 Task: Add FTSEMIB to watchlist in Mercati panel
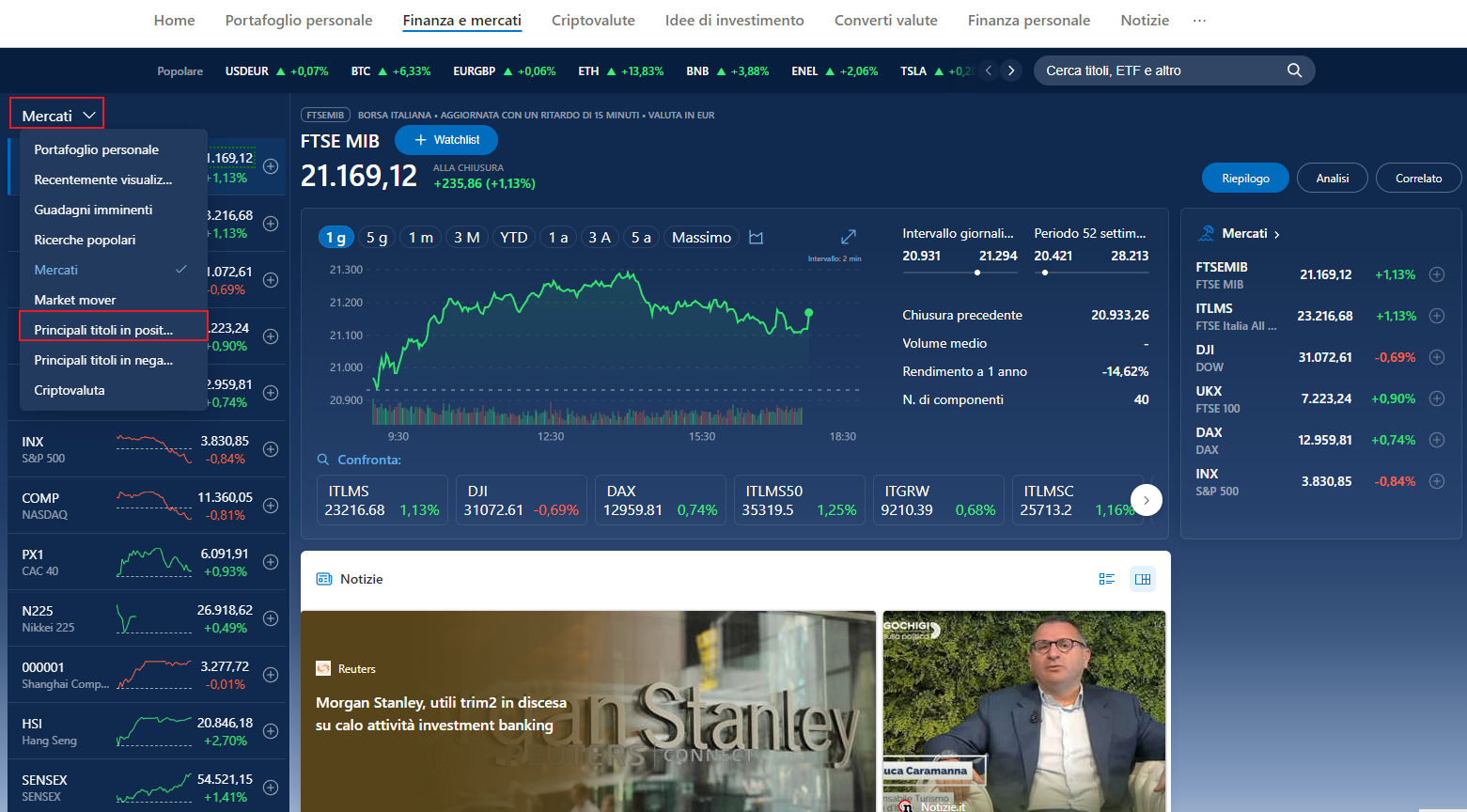coord(1437,274)
